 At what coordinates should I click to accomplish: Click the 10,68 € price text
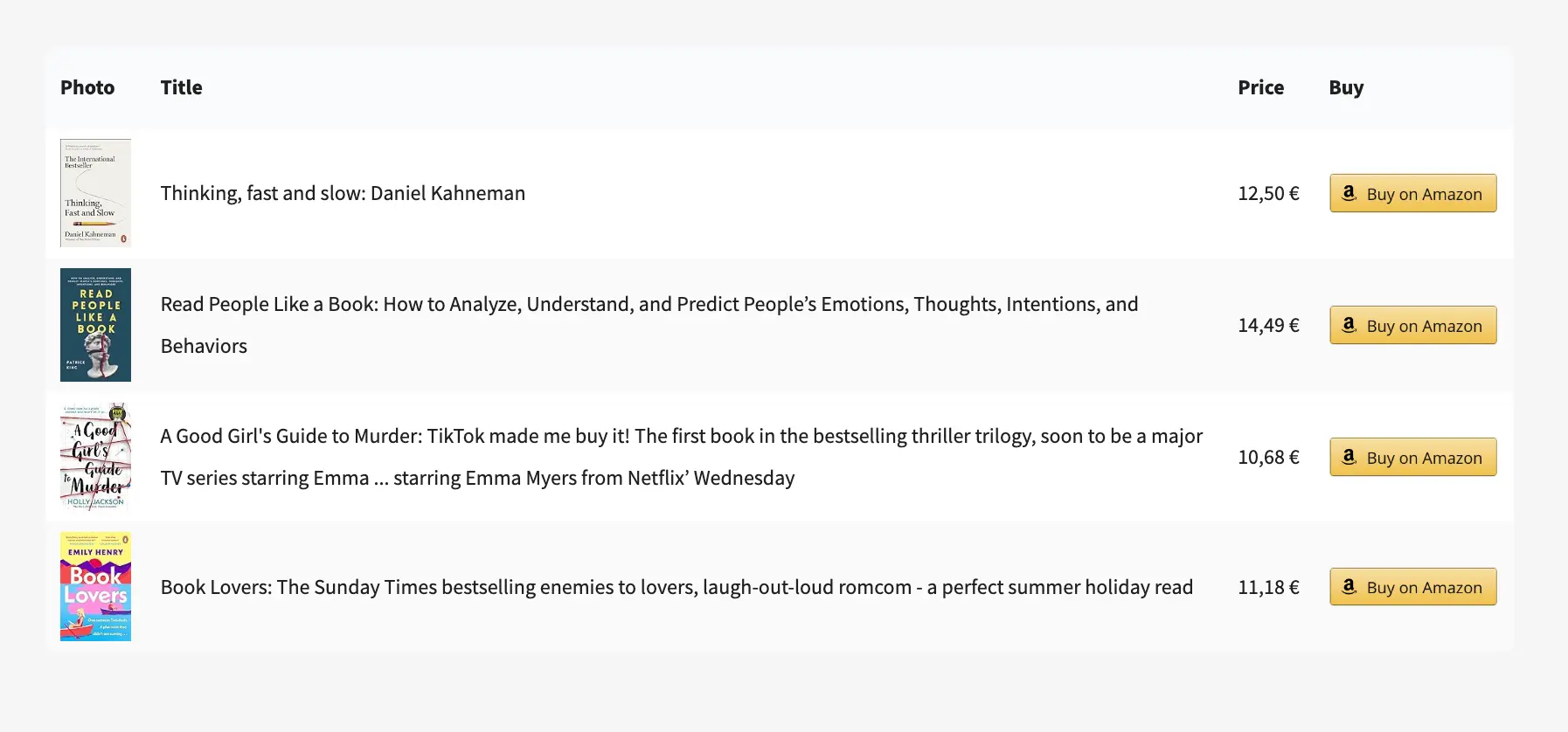pos(1268,457)
